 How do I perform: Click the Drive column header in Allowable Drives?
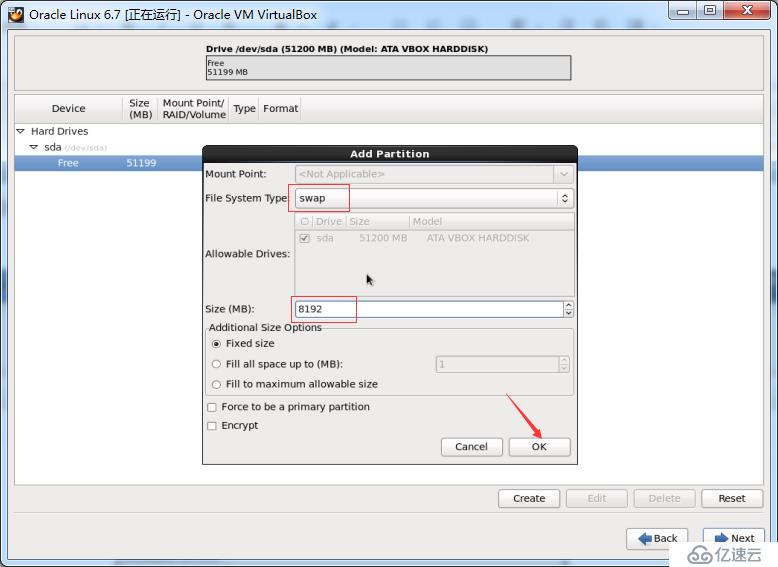click(x=329, y=221)
